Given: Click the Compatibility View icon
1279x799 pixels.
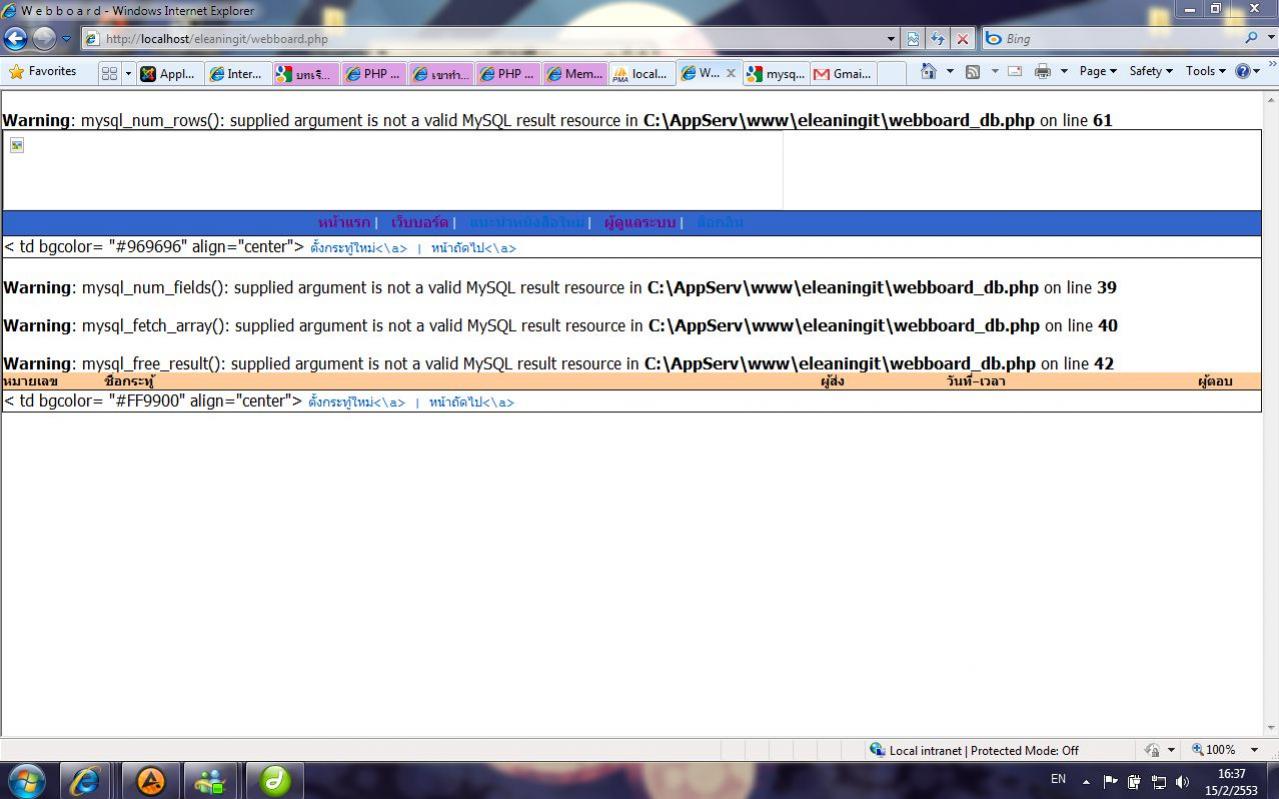Looking at the screenshot, I should (913, 39).
